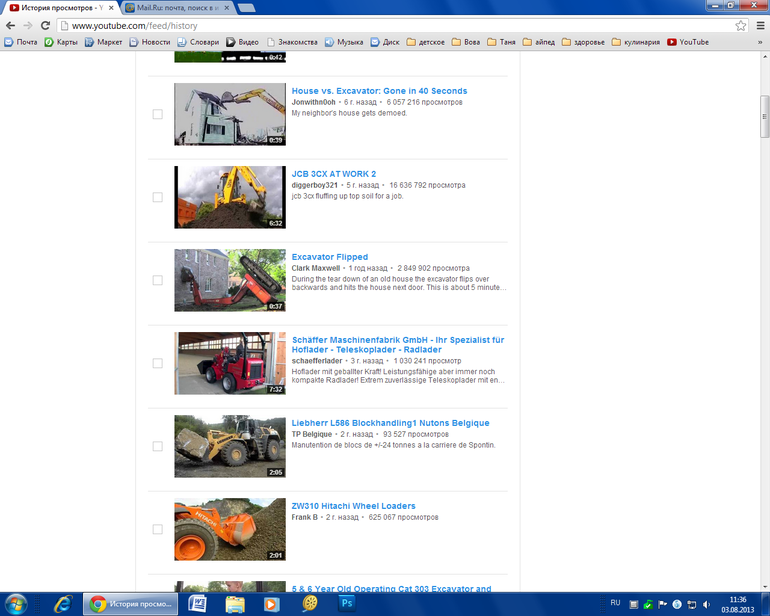
Task: Reload the YouTube history page
Action: pyautogui.click(x=45, y=26)
